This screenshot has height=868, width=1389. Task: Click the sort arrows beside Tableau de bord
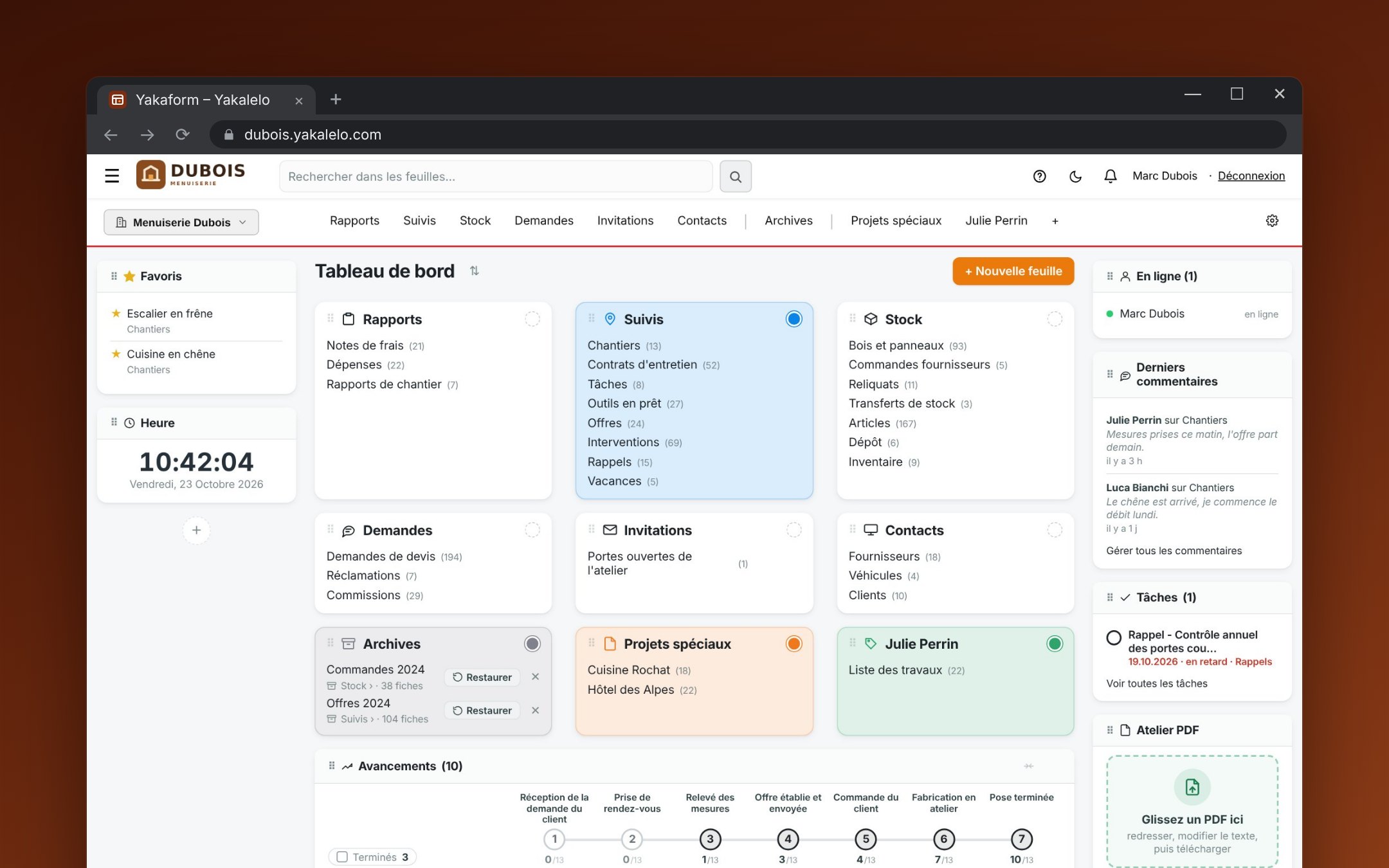coord(475,271)
